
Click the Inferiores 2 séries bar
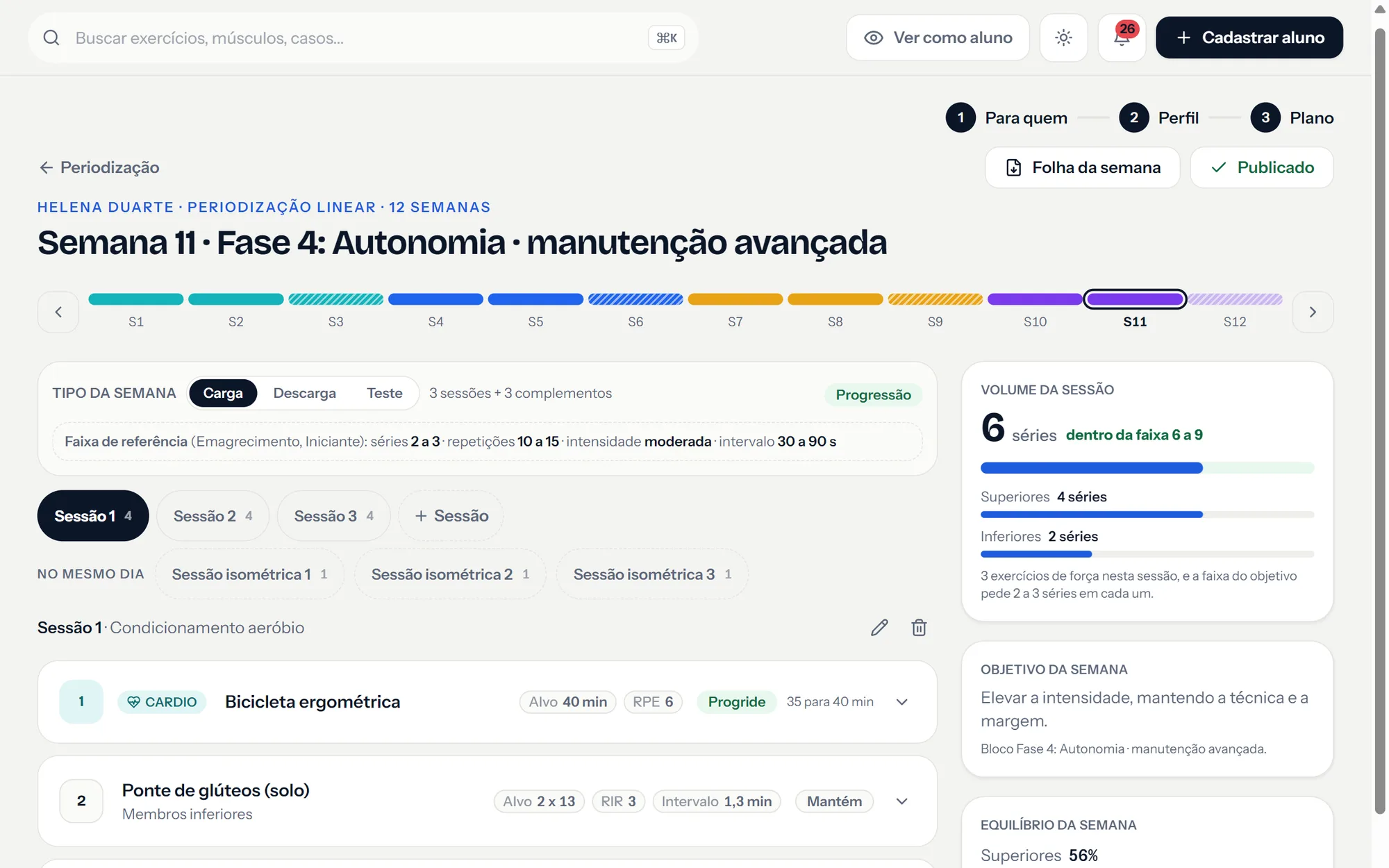point(1147,554)
